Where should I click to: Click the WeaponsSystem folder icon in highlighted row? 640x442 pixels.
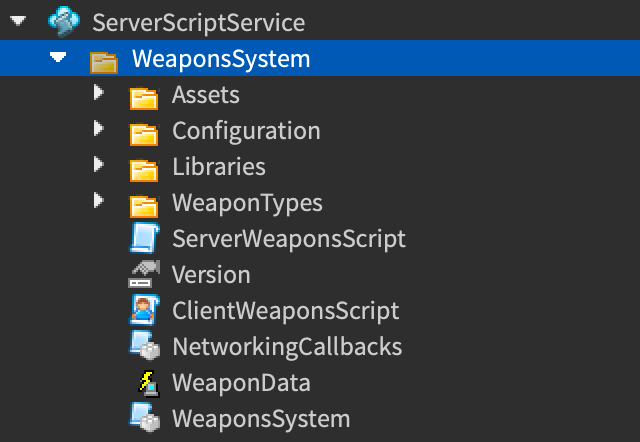tap(104, 62)
